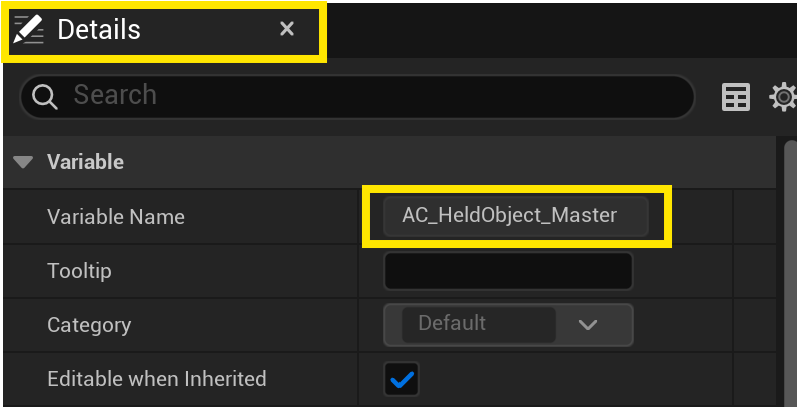Image resolution: width=797 pixels, height=407 pixels.
Task: Click the Details panel pencil icon
Action: [30, 30]
